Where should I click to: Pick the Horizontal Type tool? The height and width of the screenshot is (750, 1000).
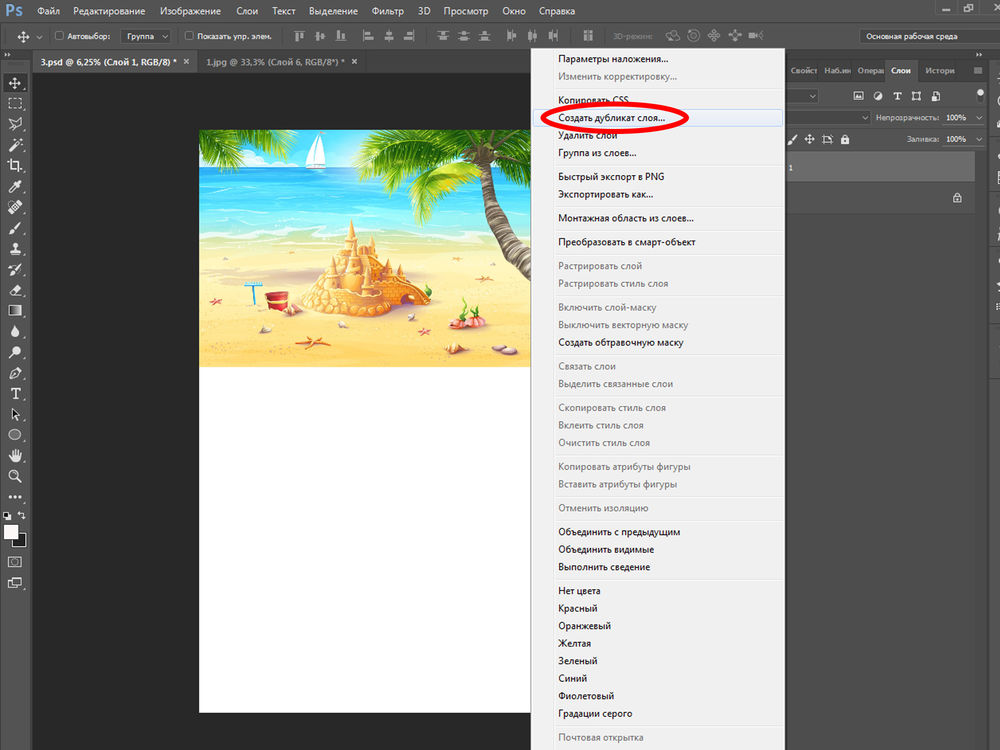point(15,394)
